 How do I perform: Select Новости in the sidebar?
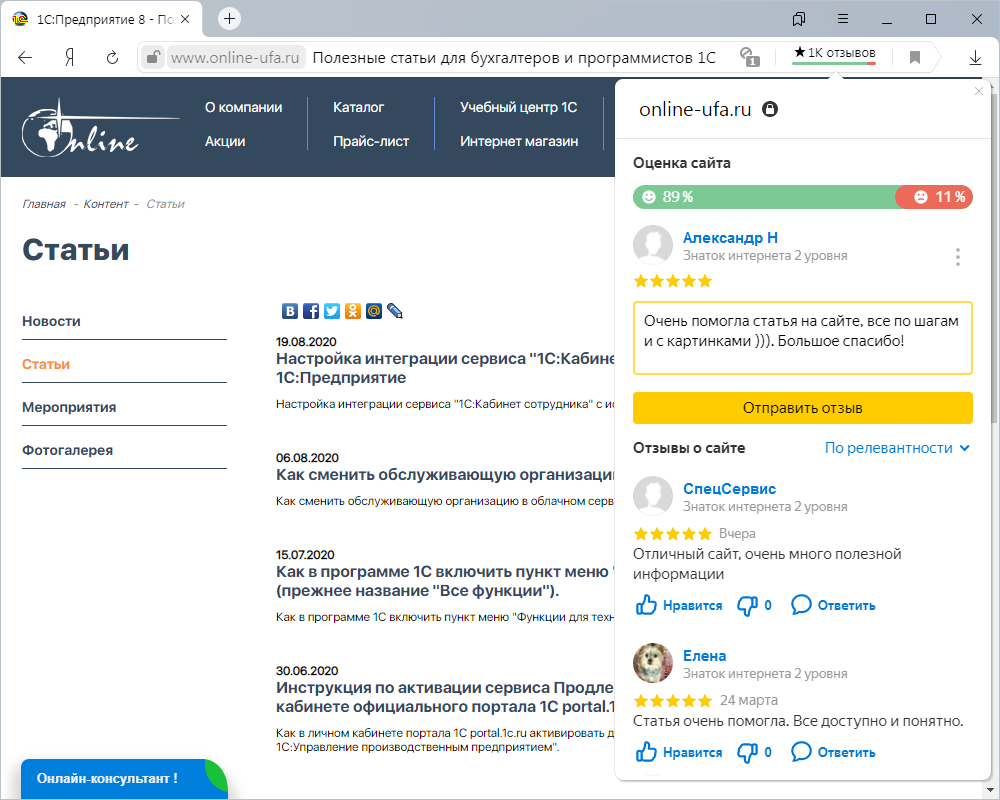[51, 321]
